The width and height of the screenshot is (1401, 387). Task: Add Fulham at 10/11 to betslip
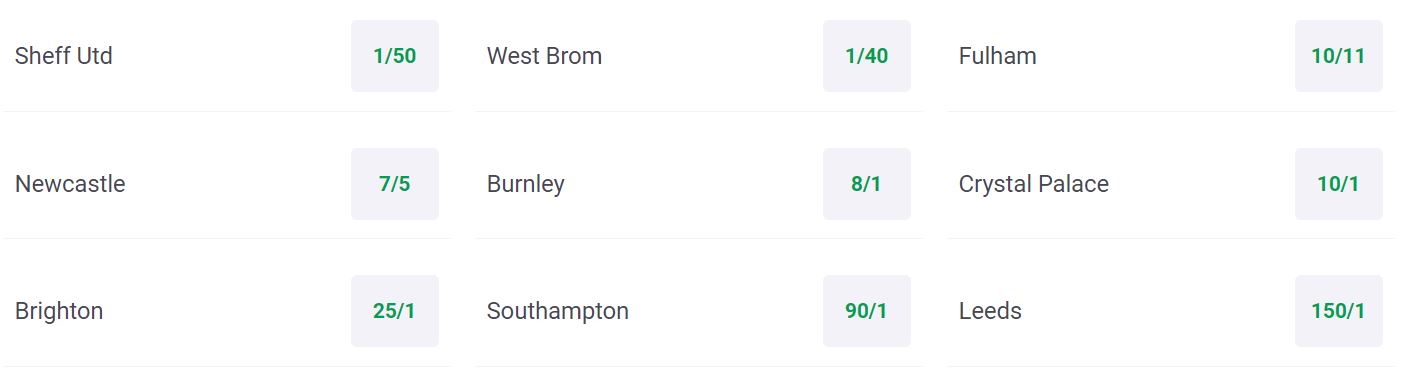pos(1339,56)
